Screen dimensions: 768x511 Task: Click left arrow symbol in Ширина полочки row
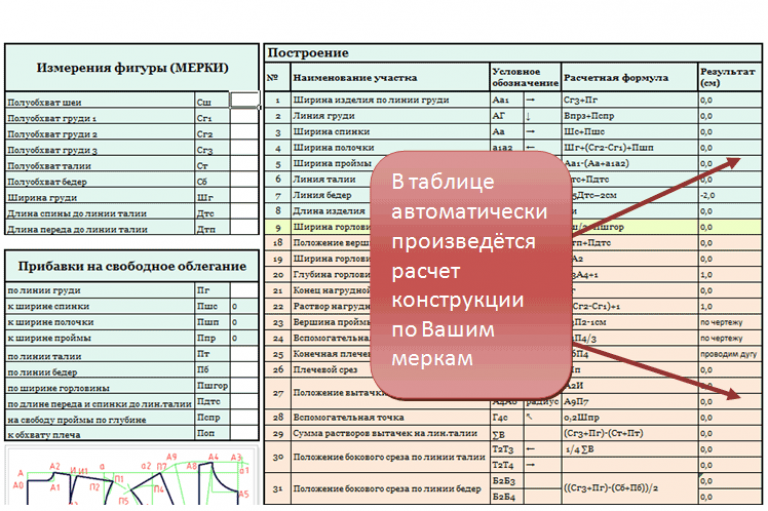[531, 147]
